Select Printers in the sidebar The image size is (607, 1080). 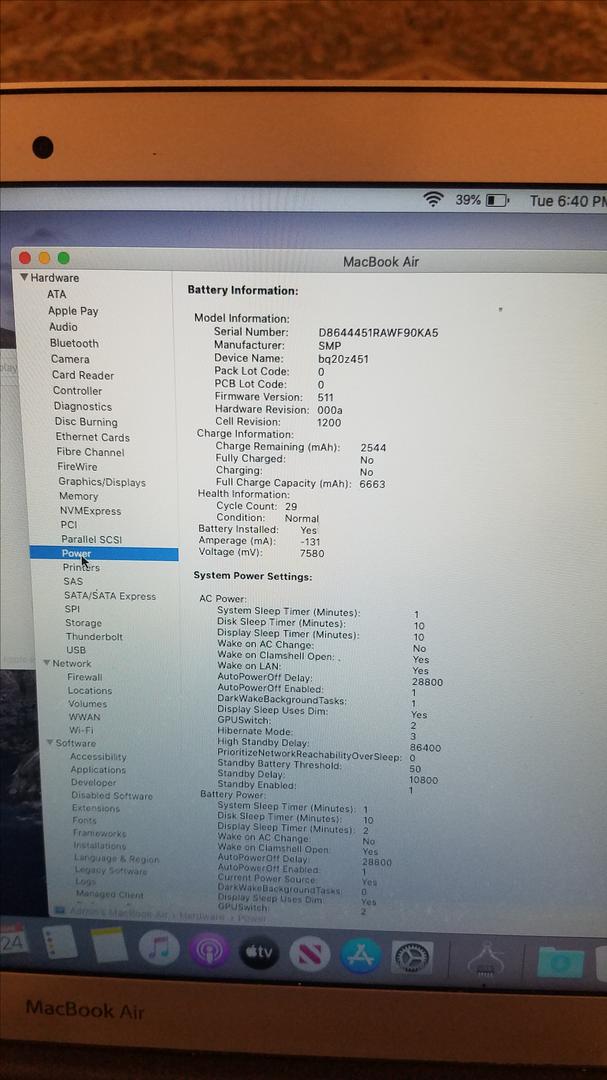click(x=81, y=568)
